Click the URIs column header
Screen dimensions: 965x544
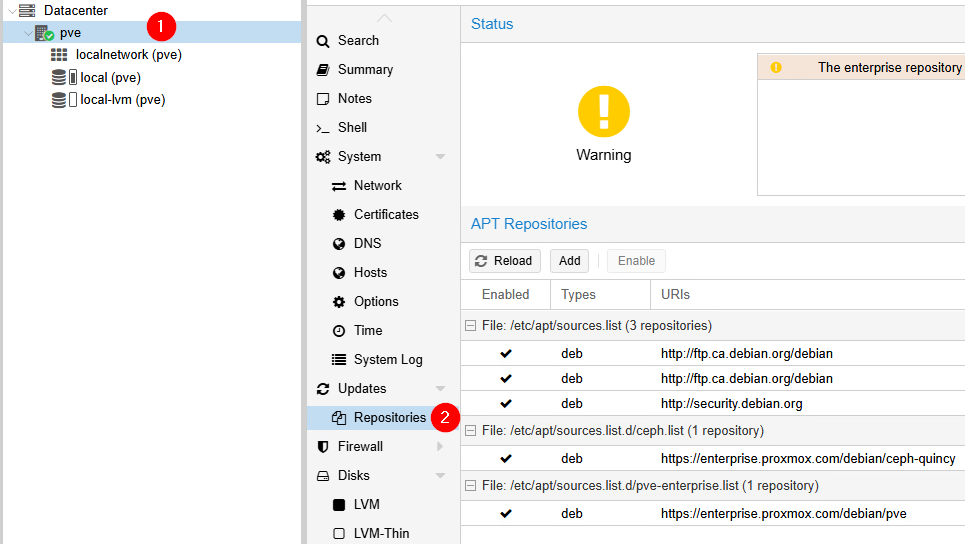point(675,294)
